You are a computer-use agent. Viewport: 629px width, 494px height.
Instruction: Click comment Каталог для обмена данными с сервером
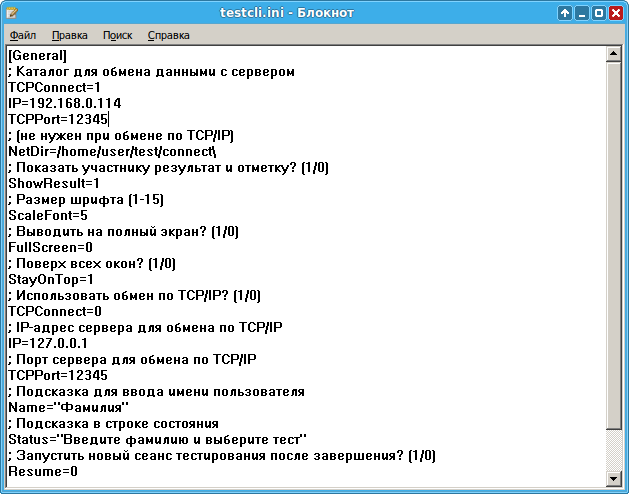click(x=151, y=71)
